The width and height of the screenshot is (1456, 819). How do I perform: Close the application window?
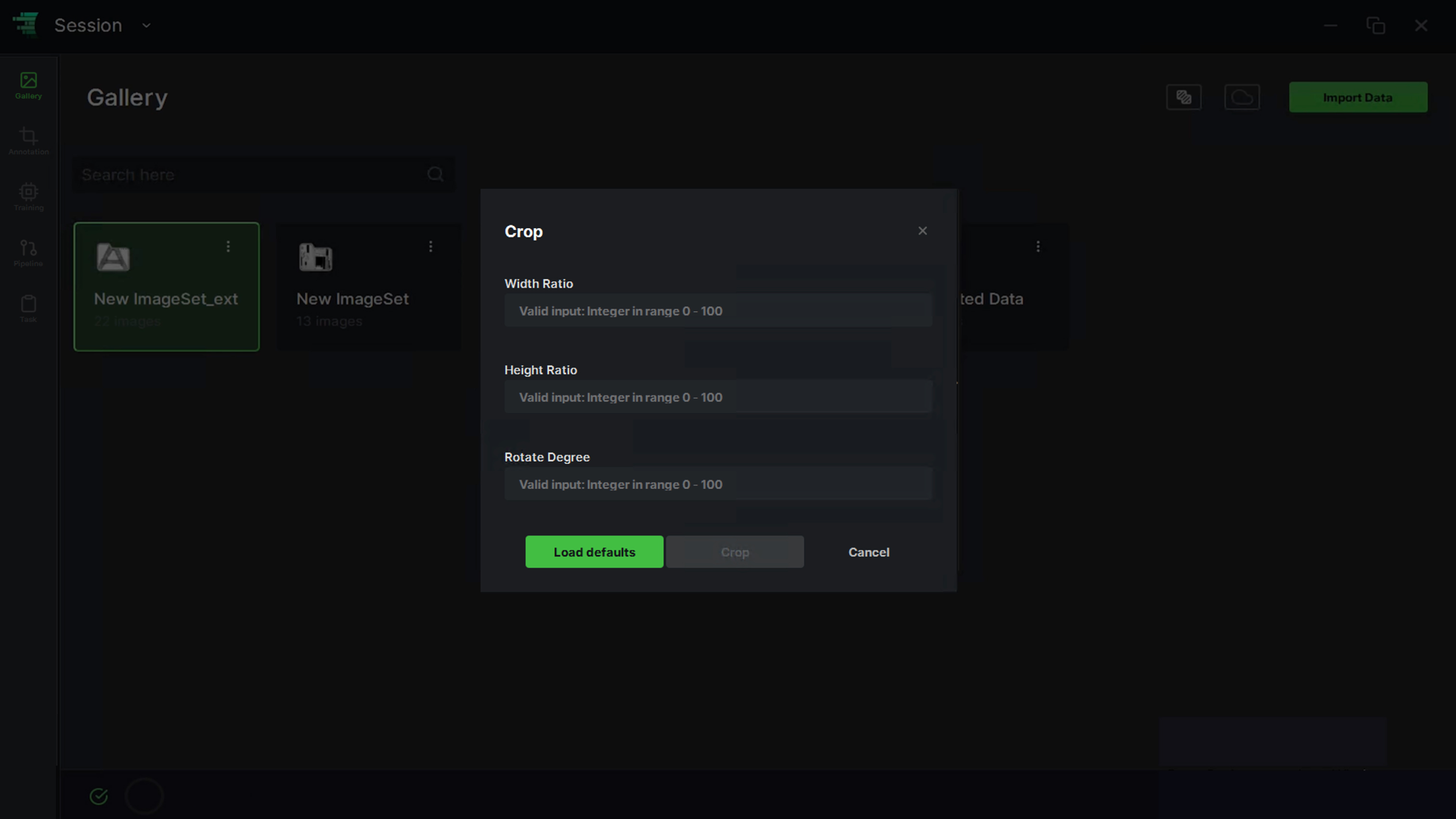coord(1421,26)
